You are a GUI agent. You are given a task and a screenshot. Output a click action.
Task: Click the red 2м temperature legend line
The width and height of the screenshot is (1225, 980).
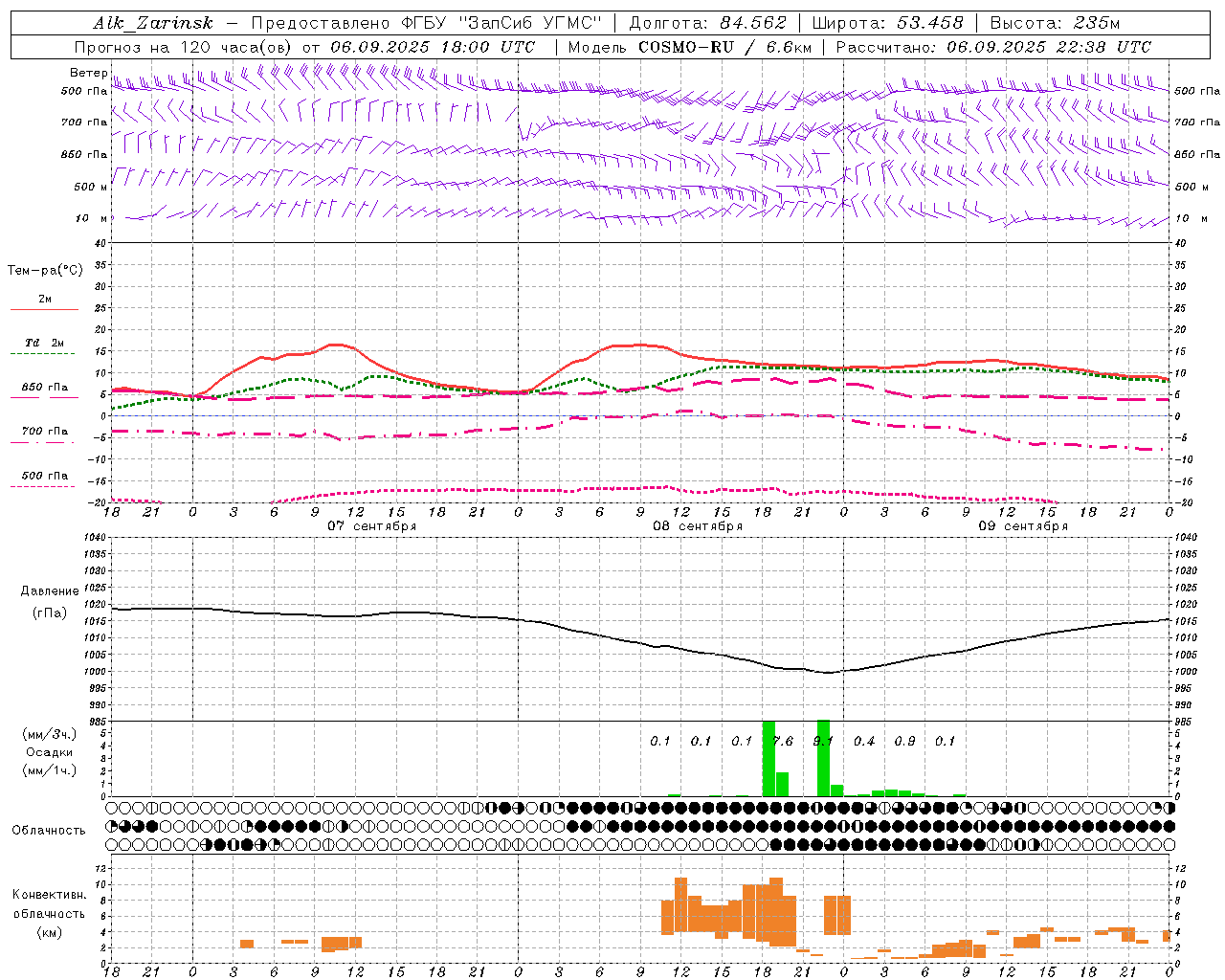(44, 309)
